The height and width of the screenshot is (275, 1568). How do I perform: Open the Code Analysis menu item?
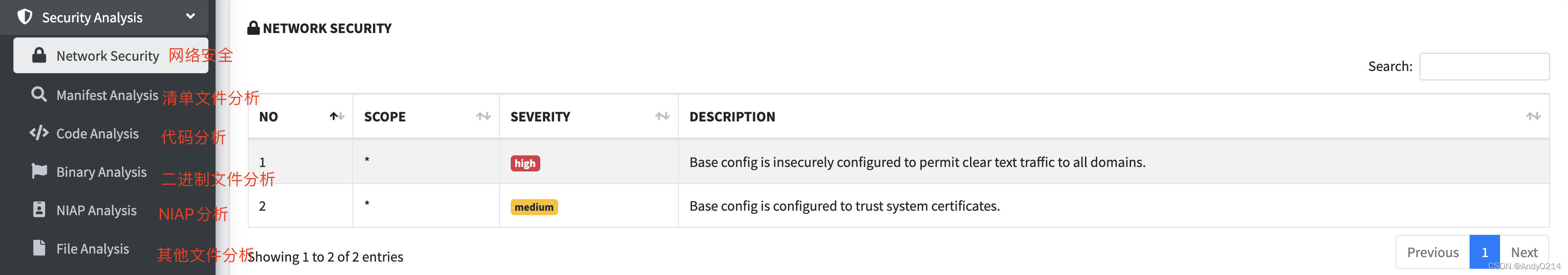coord(97,133)
